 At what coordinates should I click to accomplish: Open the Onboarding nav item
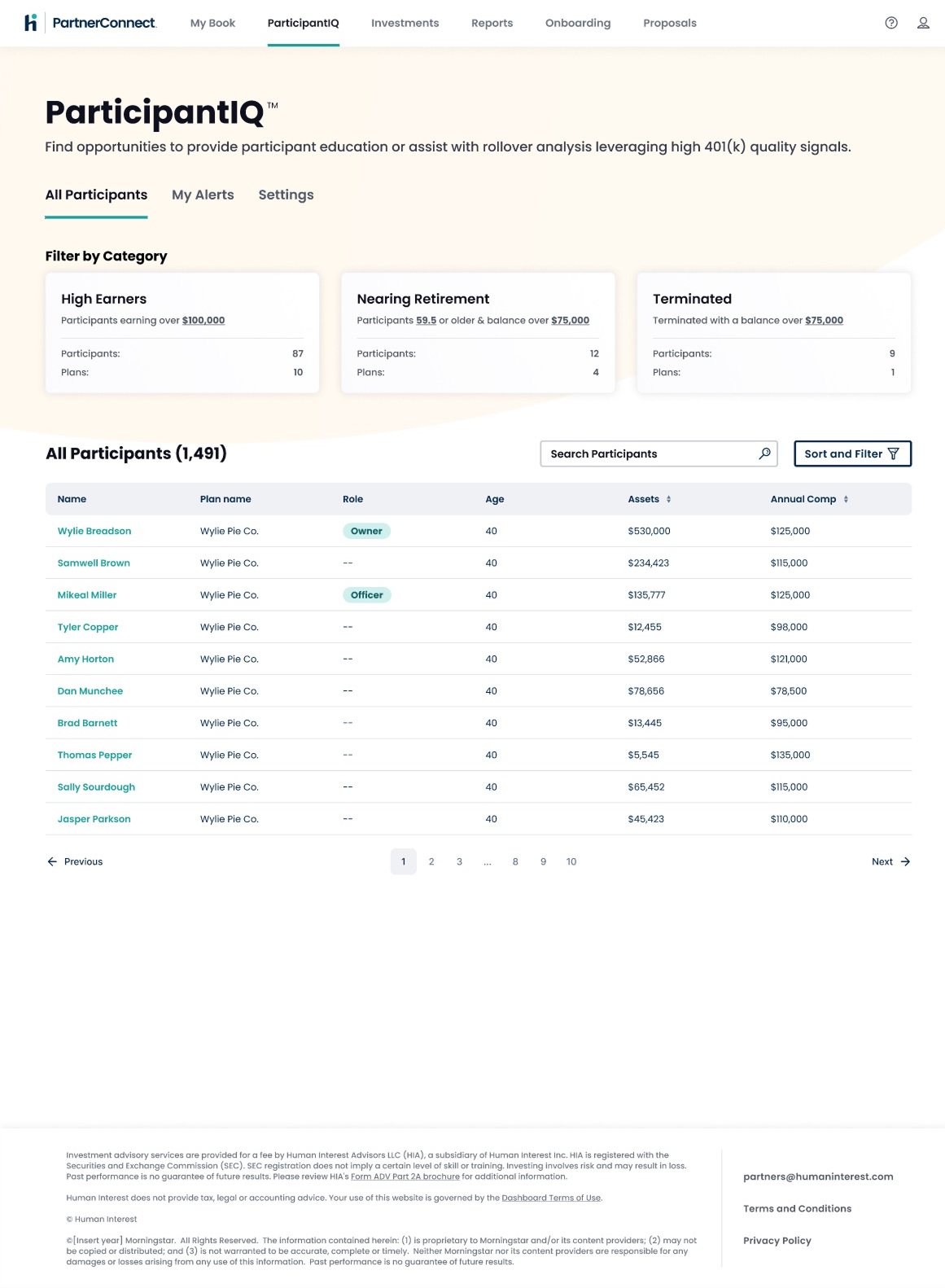click(x=578, y=23)
